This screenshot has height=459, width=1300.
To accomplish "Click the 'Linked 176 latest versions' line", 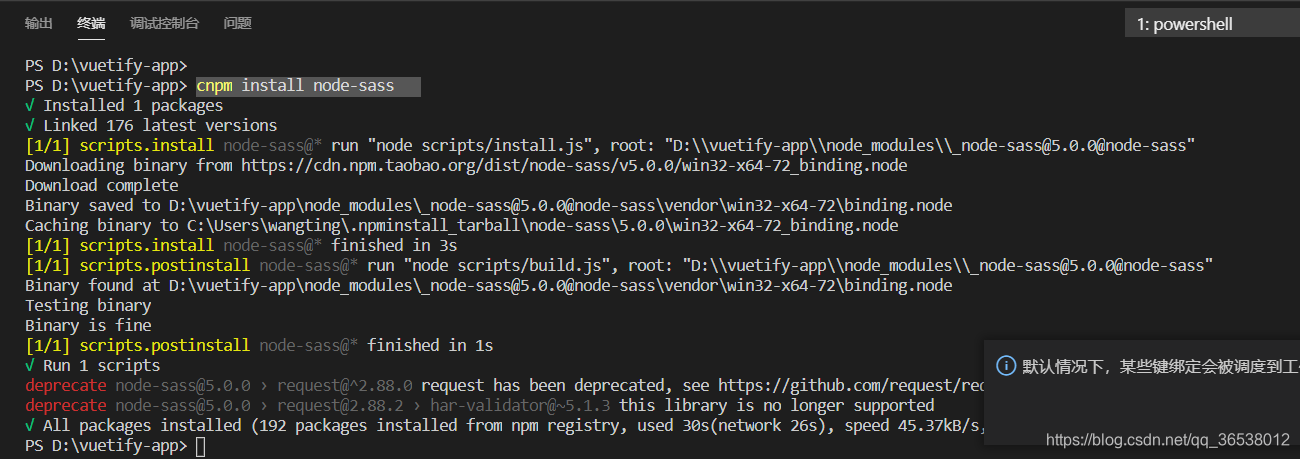I will [151, 125].
